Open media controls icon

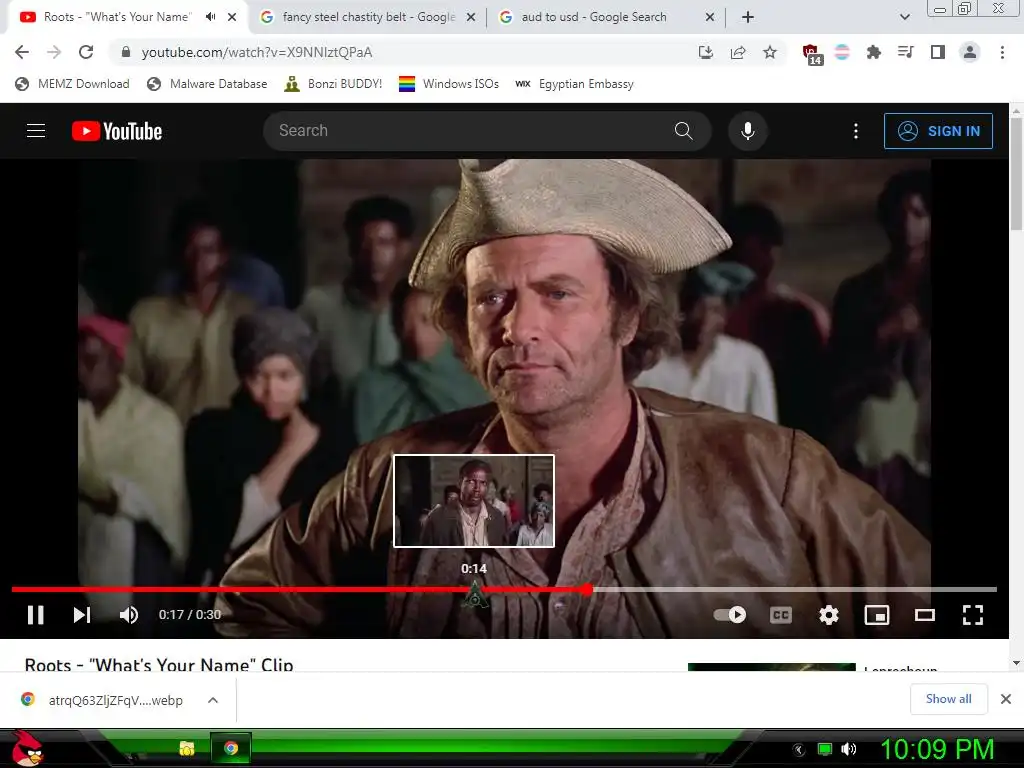[905, 52]
